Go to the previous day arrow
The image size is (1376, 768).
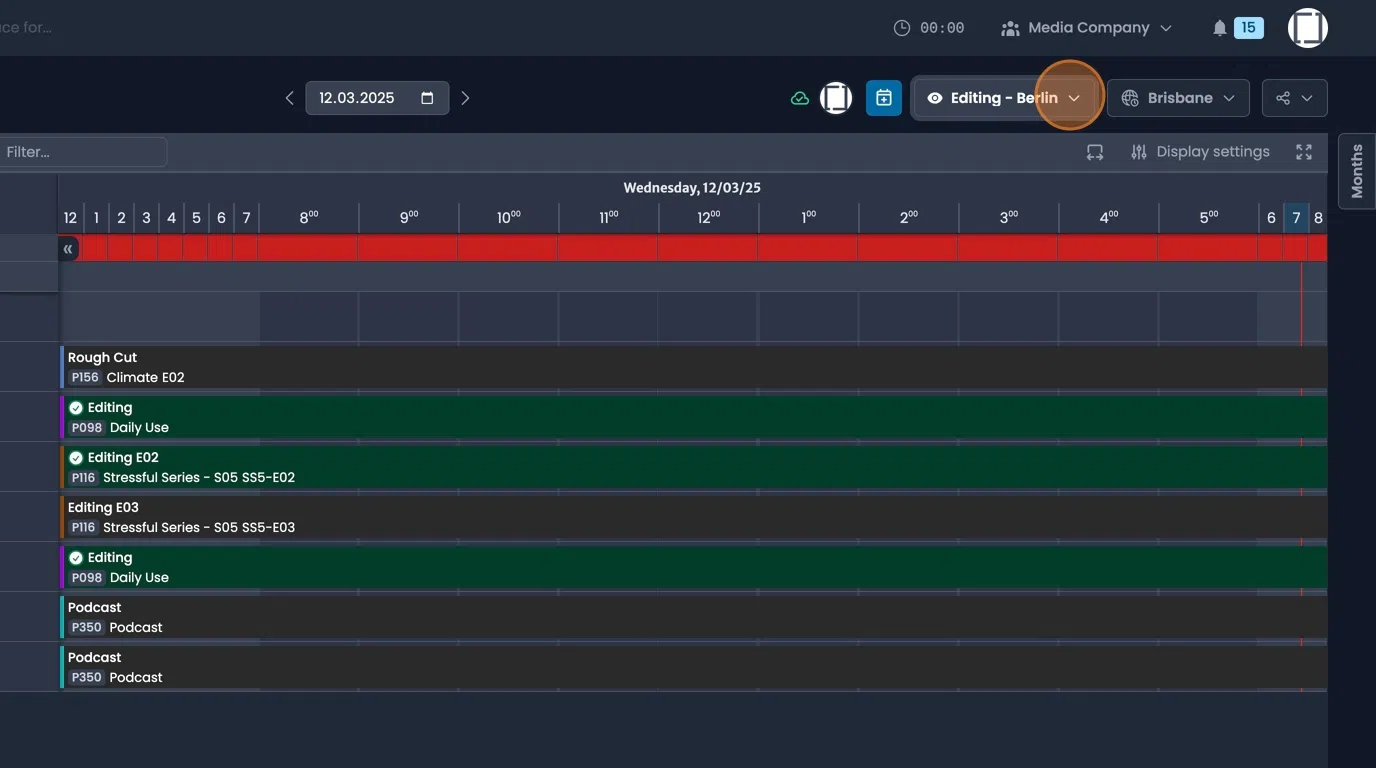(x=289, y=98)
